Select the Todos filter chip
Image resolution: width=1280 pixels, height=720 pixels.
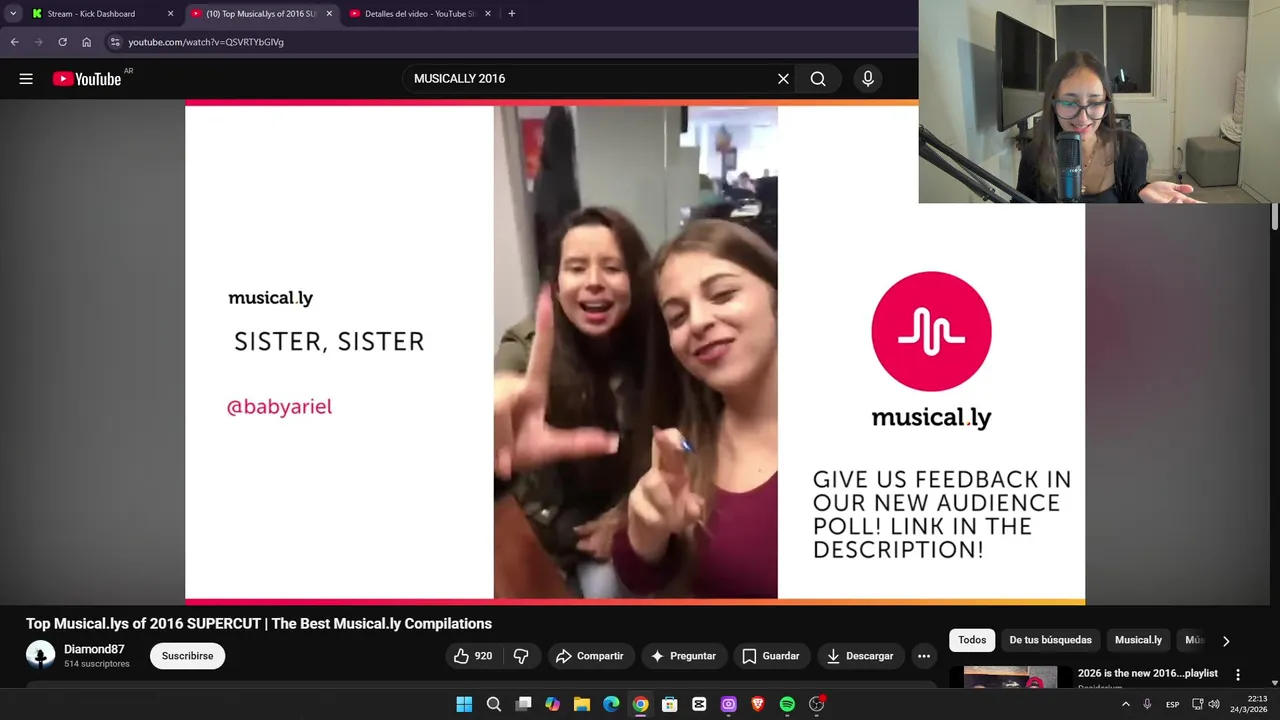[972, 640]
